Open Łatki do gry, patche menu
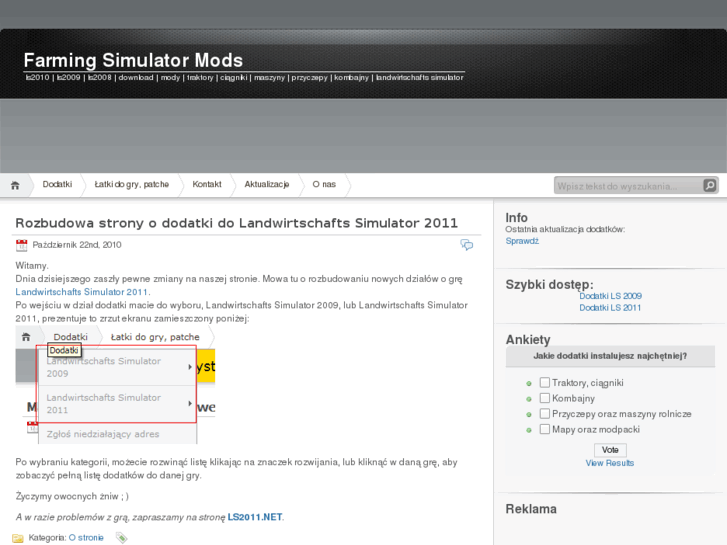 pyautogui.click(x=132, y=184)
